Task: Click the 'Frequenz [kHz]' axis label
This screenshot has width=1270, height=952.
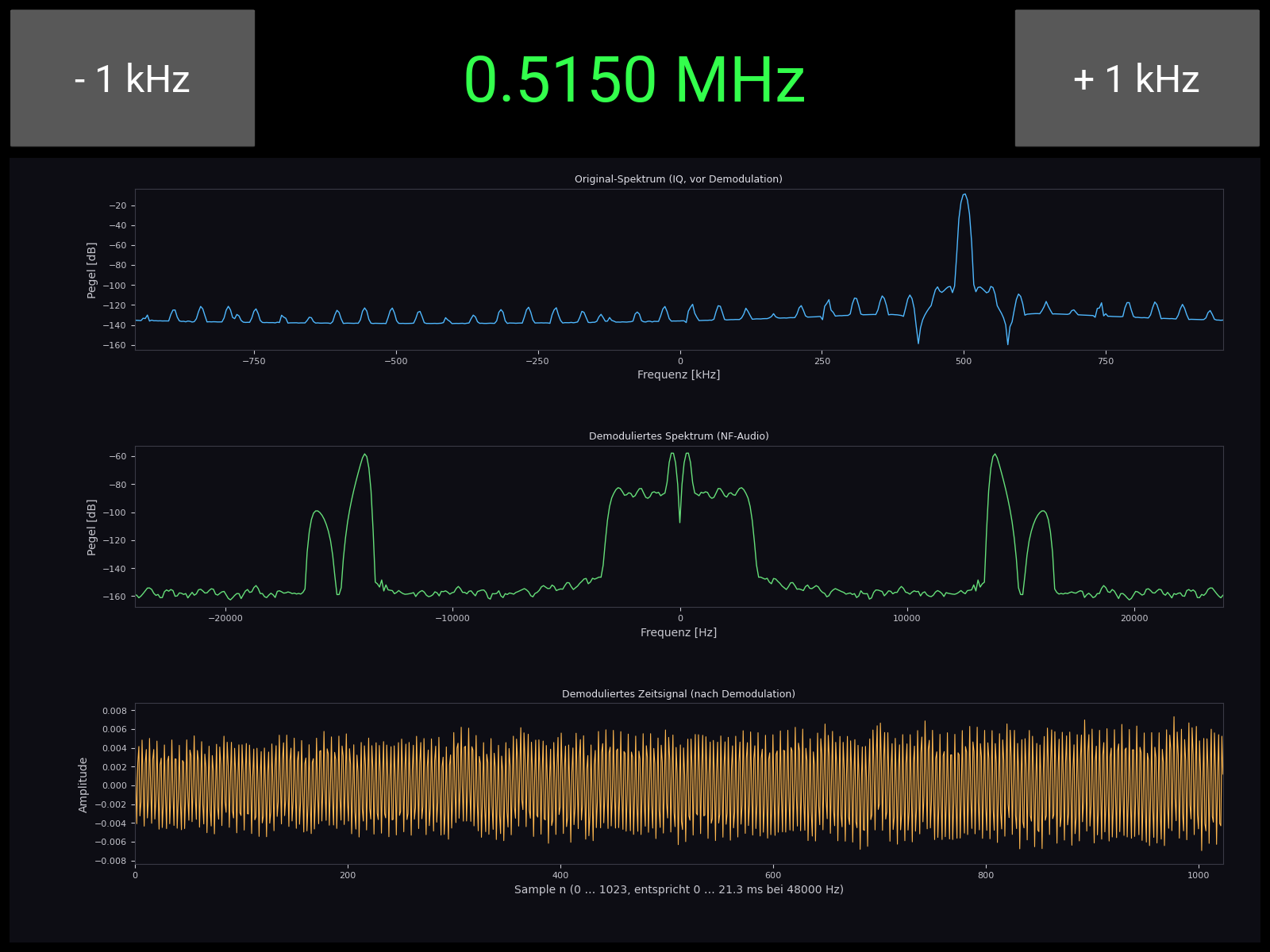Action: click(x=679, y=374)
